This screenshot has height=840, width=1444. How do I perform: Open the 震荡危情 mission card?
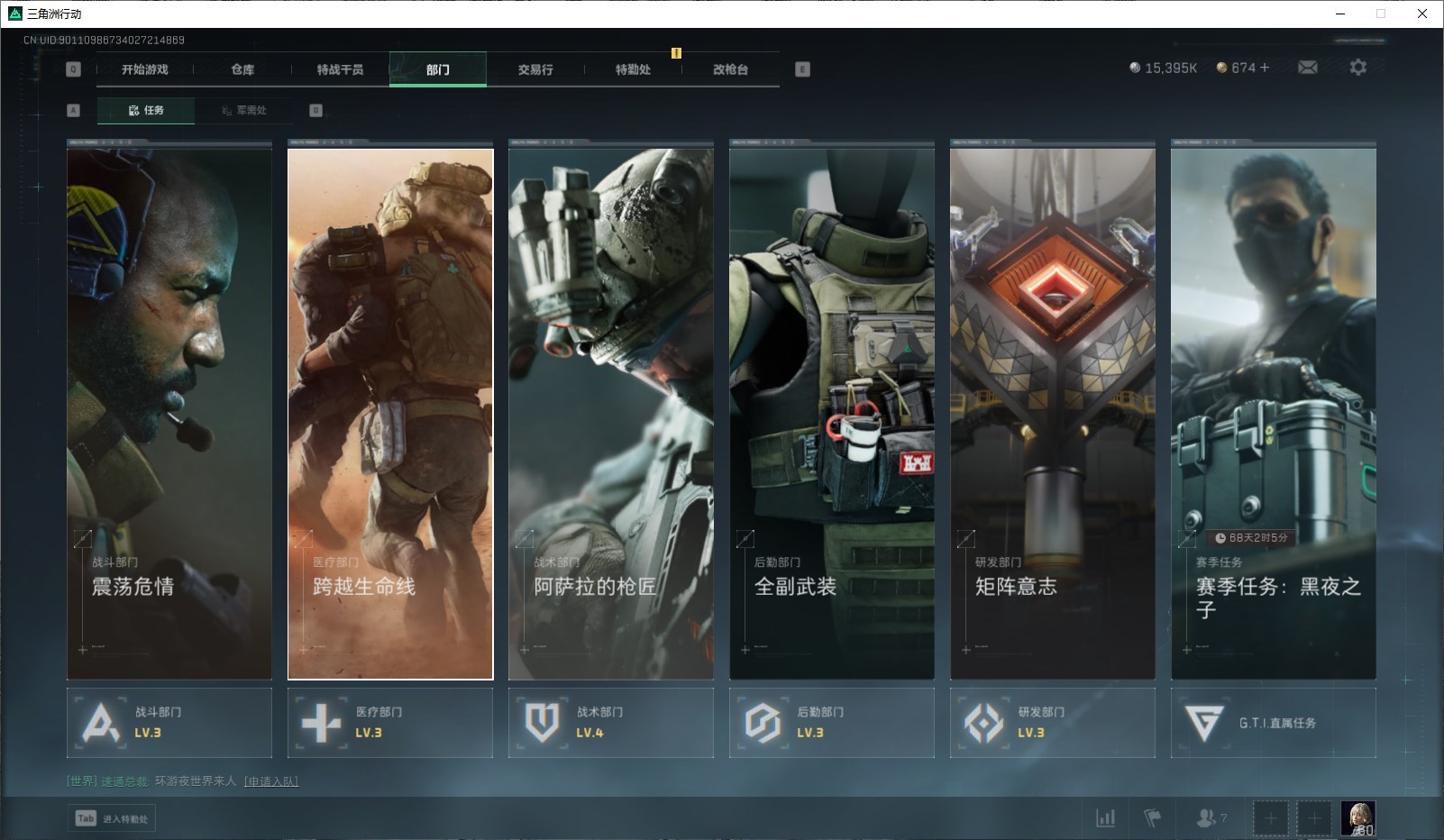[x=169, y=414]
